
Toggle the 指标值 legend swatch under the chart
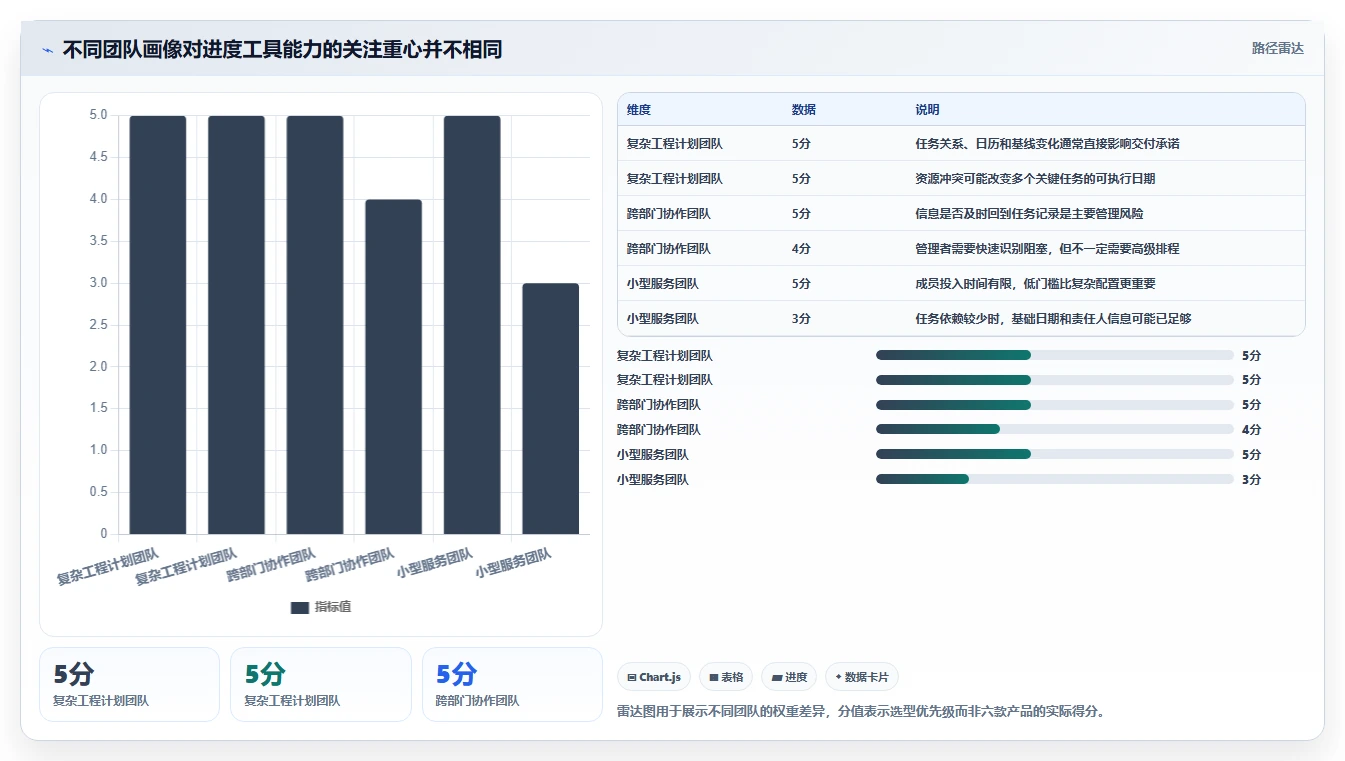click(x=299, y=607)
